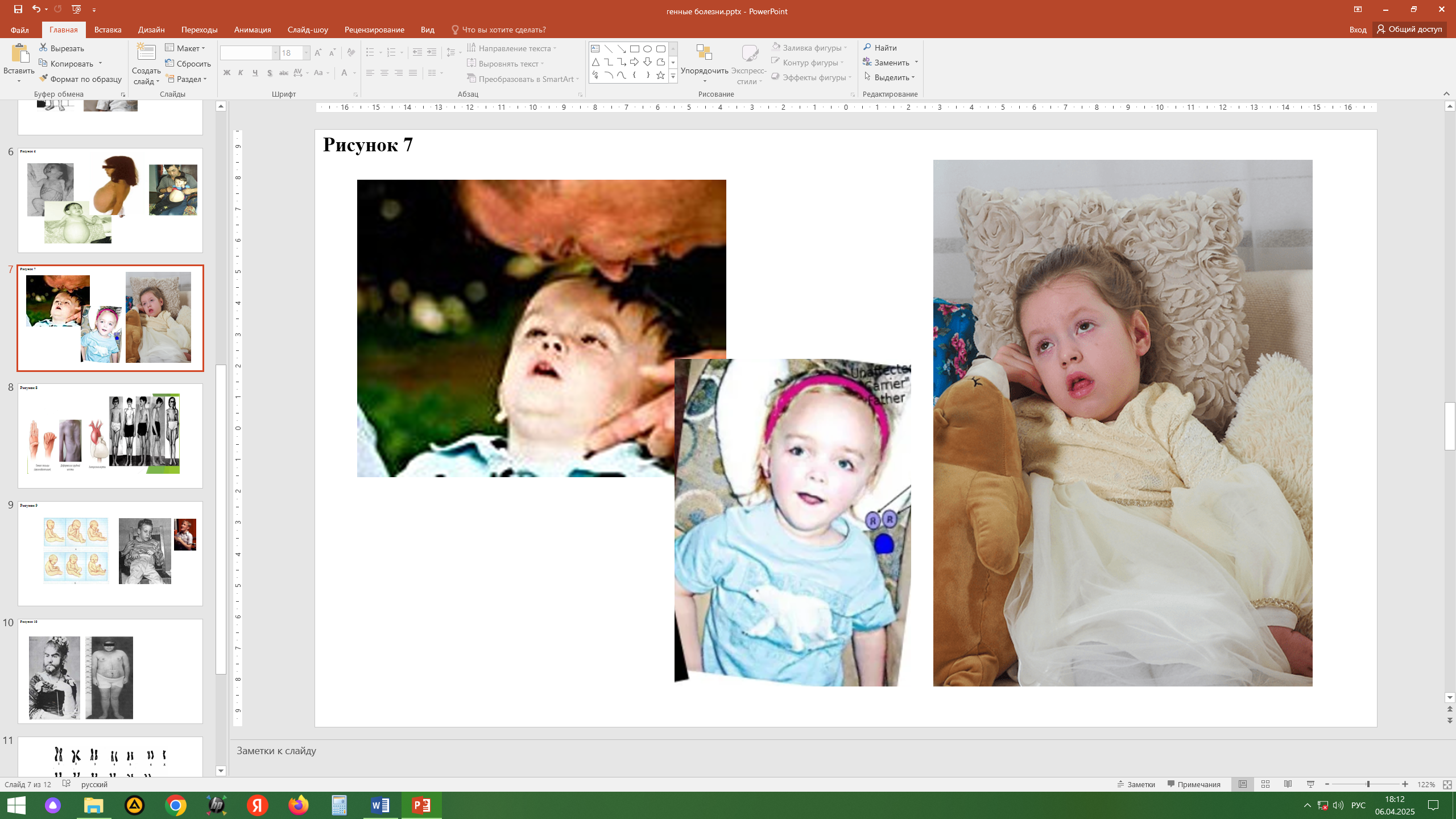Click the save icon in quick access toolbar
This screenshot has width=1456, height=819.
pos(18,9)
